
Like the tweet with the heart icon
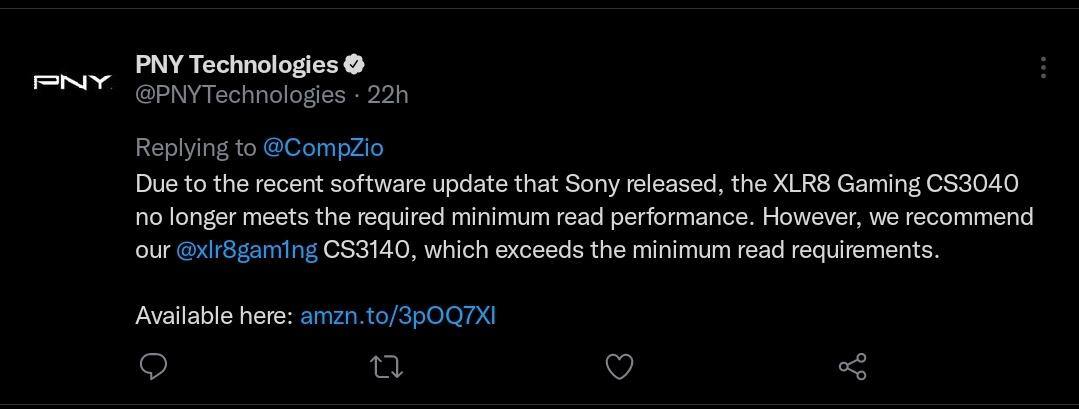coord(620,367)
